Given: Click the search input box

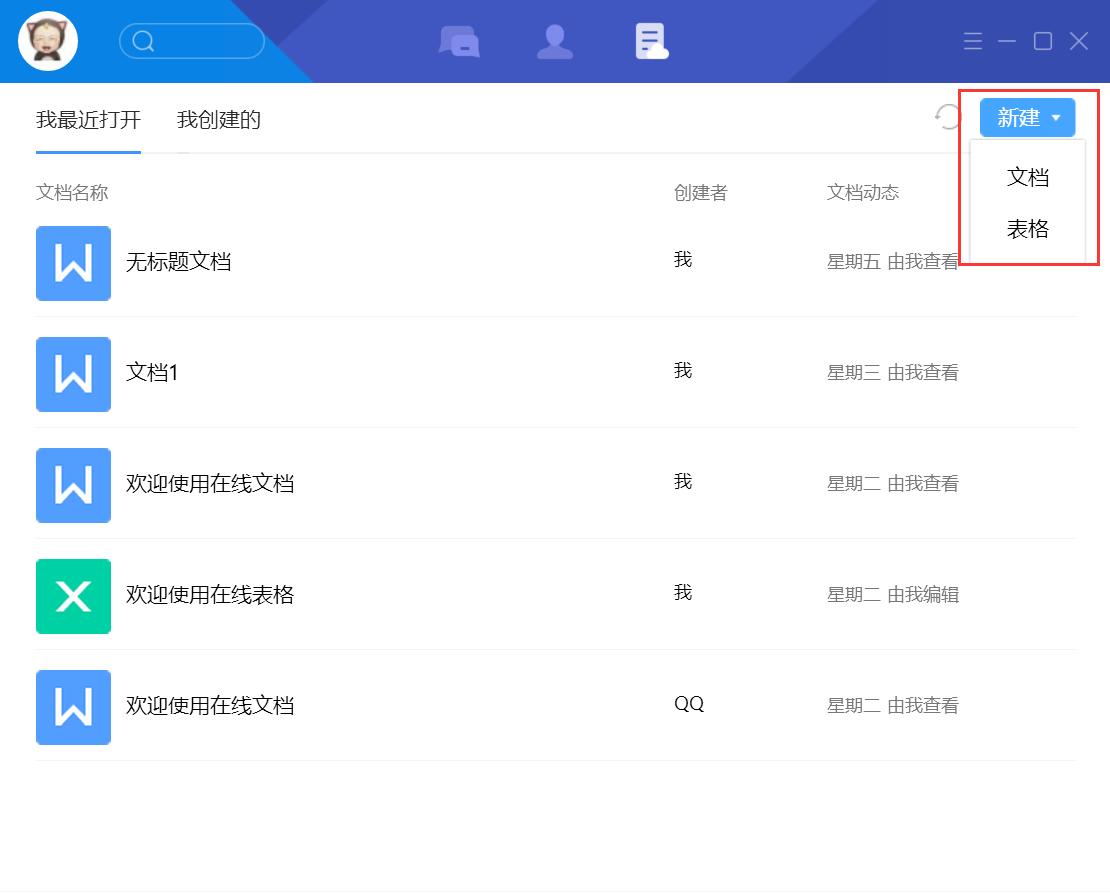Looking at the screenshot, I should (200, 41).
